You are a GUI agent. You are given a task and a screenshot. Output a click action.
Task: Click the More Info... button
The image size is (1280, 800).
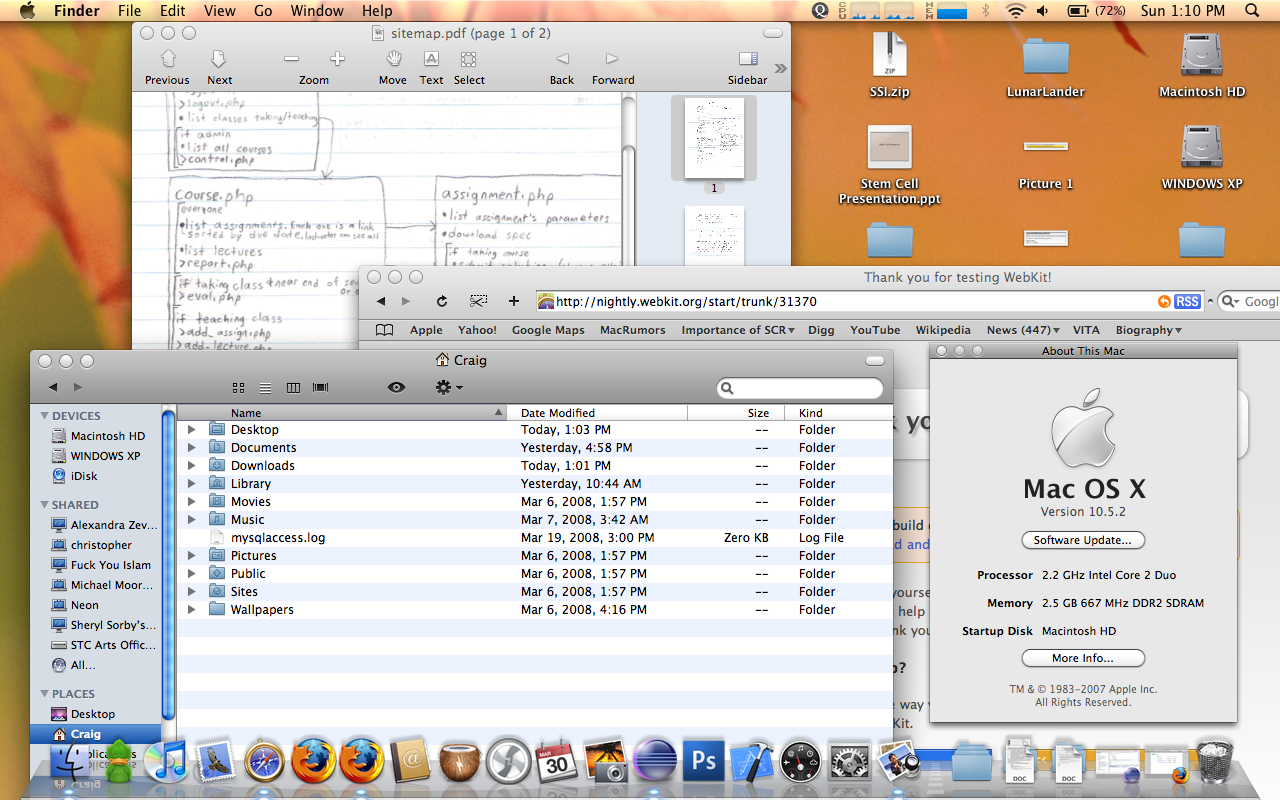(1083, 658)
